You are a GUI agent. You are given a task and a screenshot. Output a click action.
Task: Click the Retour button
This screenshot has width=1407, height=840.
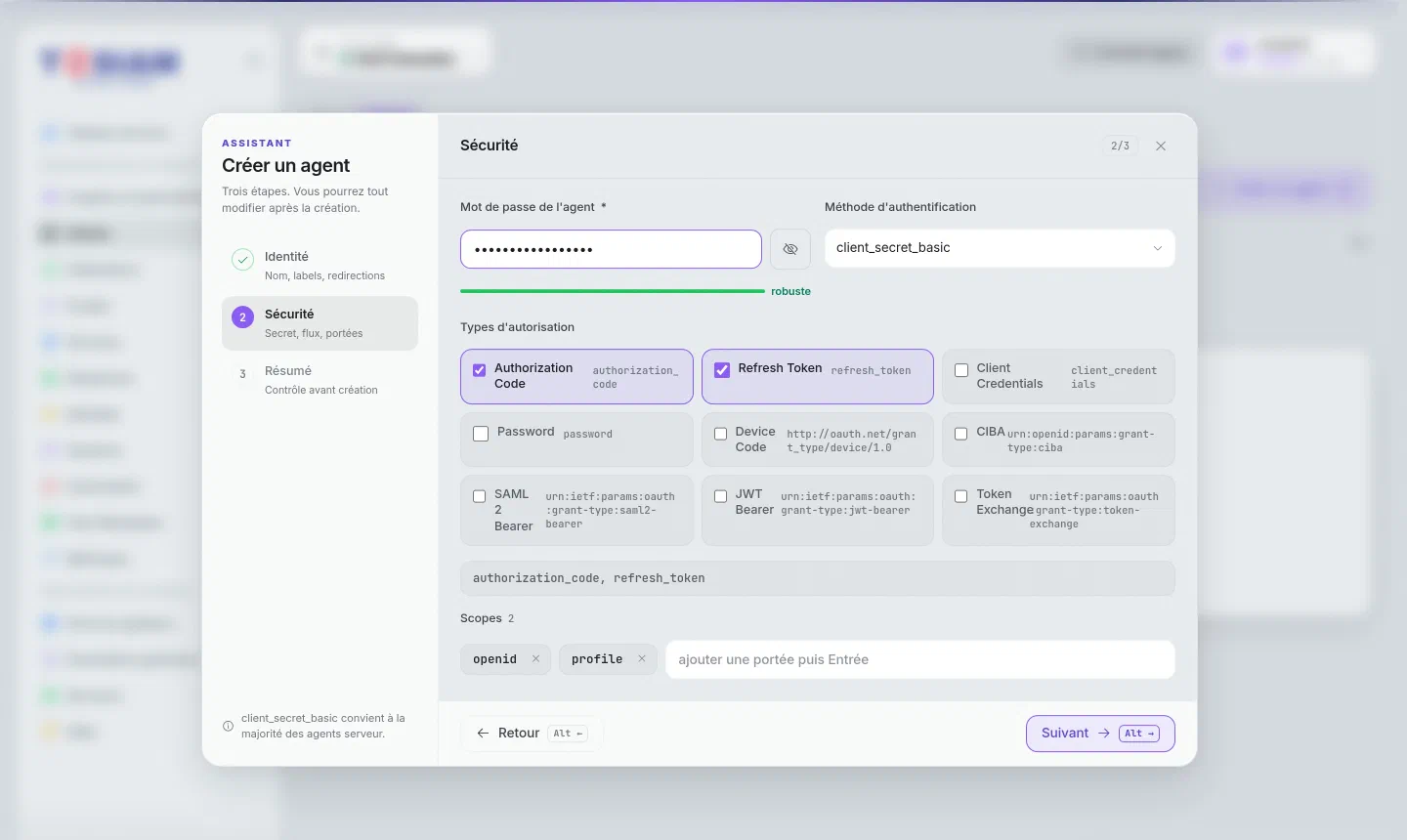tap(532, 734)
